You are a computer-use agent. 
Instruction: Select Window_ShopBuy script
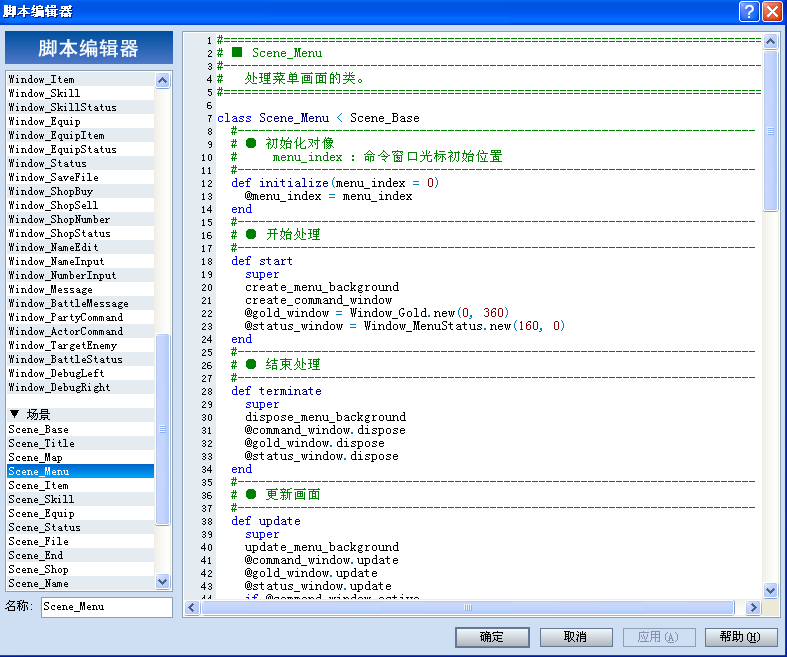coord(80,192)
